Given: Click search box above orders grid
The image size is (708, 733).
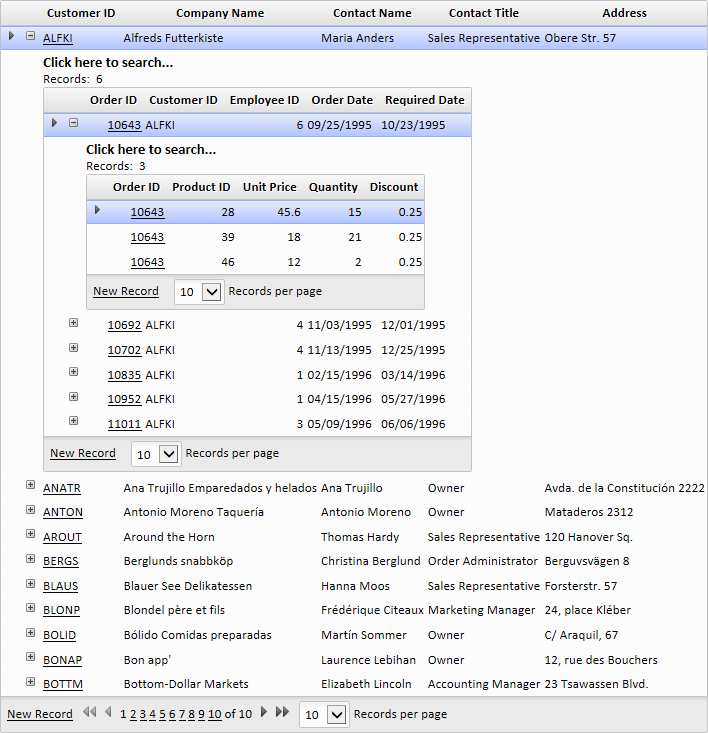Looking at the screenshot, I should [x=108, y=63].
